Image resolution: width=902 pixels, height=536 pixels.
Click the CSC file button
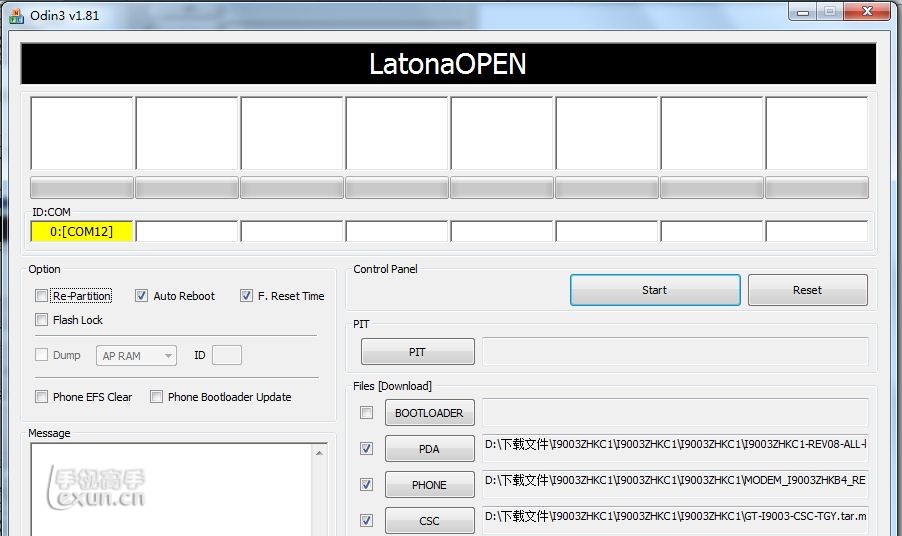click(x=430, y=520)
